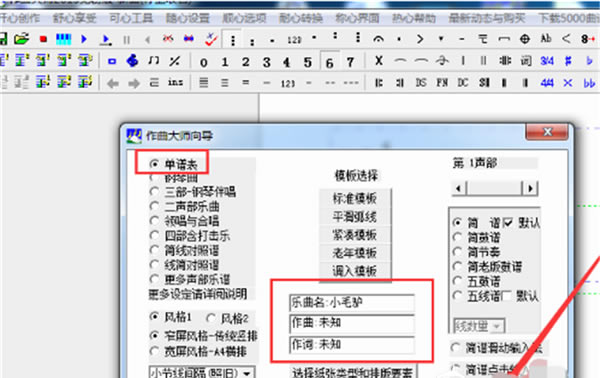Expand the 线数里 combo box
The height and width of the screenshot is (378, 600).
click(x=479, y=326)
